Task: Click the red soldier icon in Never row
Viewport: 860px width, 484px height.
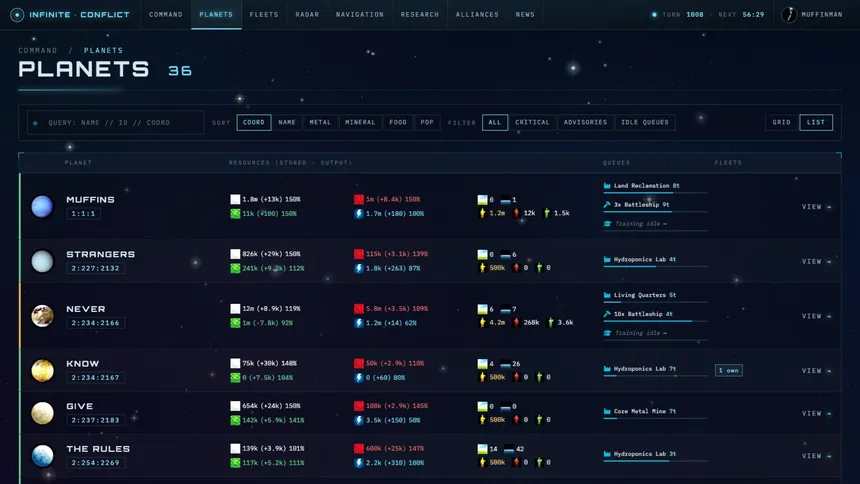Action: 516,323
